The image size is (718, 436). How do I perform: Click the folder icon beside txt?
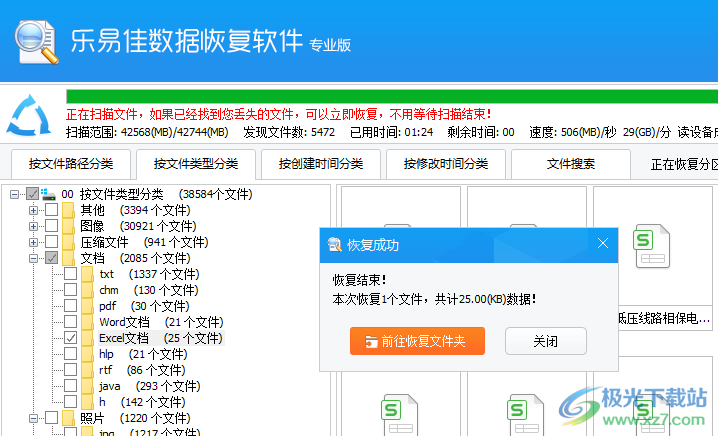coord(87,274)
